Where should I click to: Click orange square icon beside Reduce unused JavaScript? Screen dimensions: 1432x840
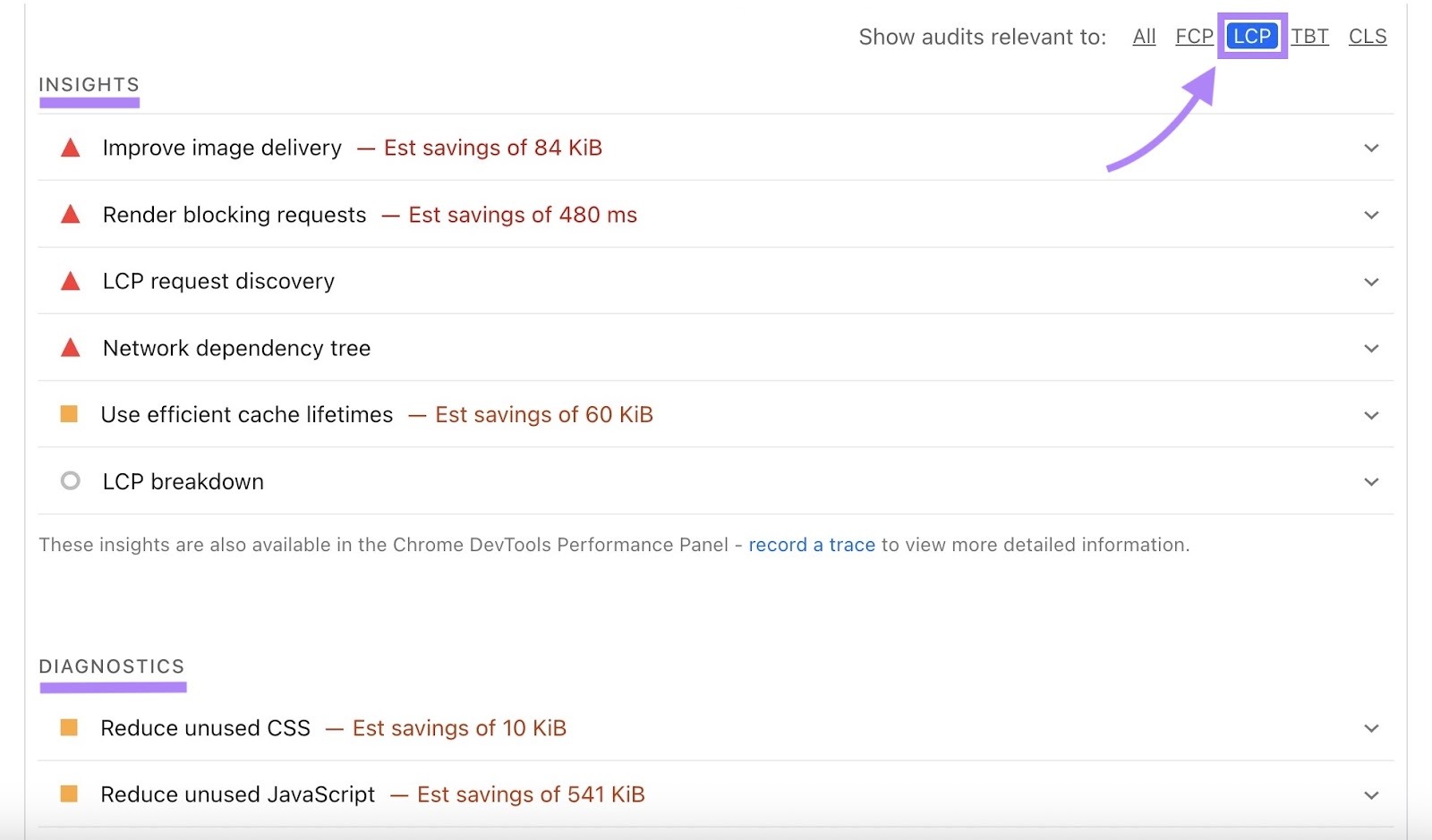coord(69,793)
